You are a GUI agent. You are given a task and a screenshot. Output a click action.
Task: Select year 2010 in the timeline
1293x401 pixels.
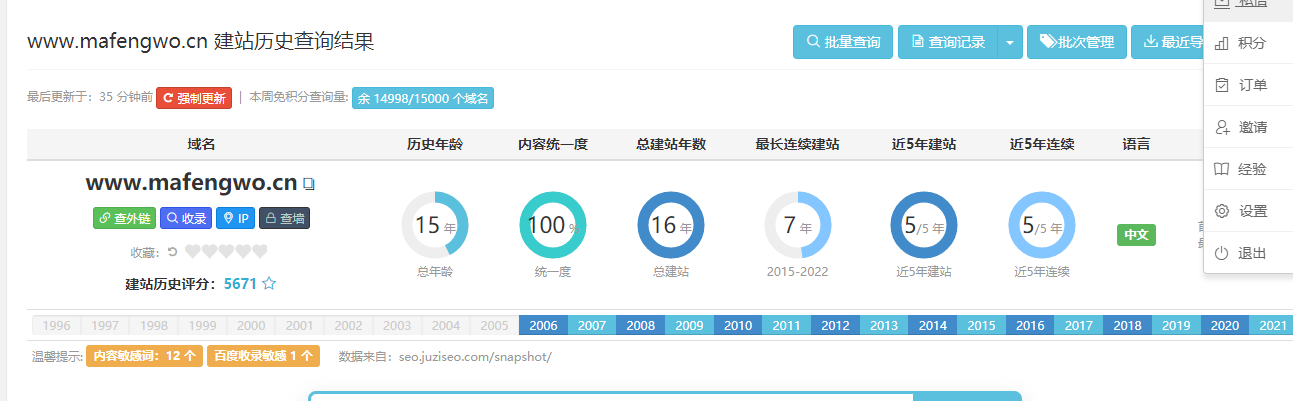click(x=738, y=325)
